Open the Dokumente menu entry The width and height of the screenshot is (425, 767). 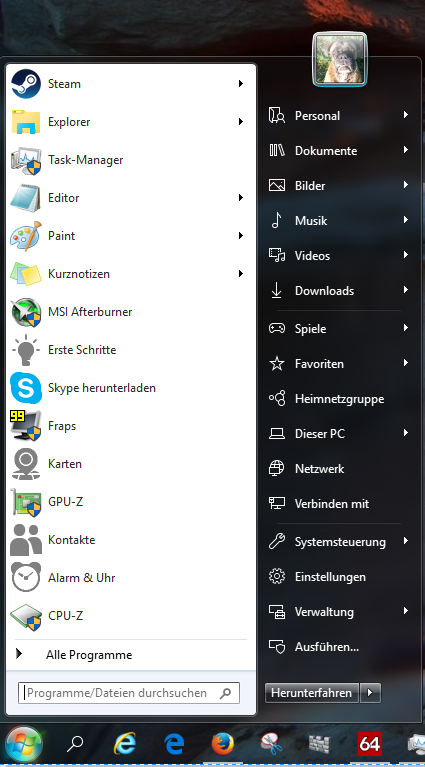pyautogui.click(x=338, y=151)
